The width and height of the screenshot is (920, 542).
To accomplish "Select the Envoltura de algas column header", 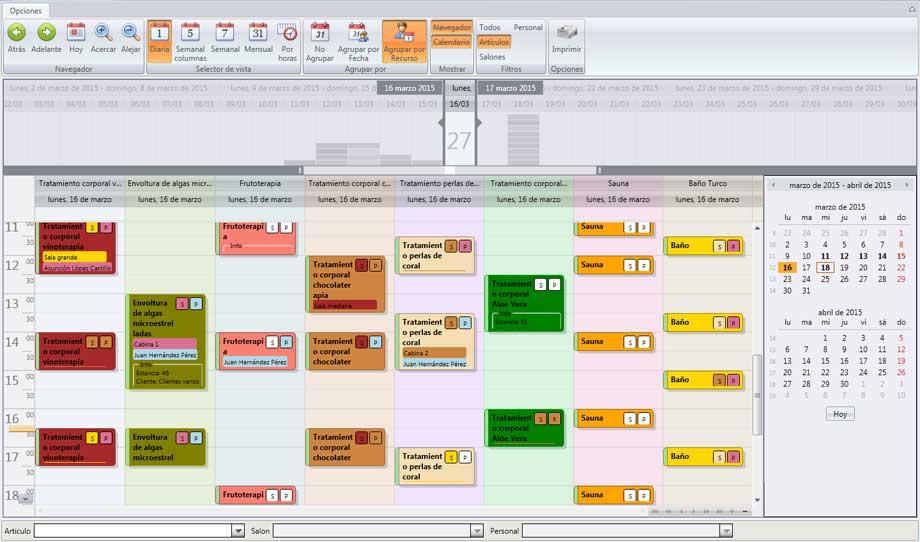I will coord(170,184).
